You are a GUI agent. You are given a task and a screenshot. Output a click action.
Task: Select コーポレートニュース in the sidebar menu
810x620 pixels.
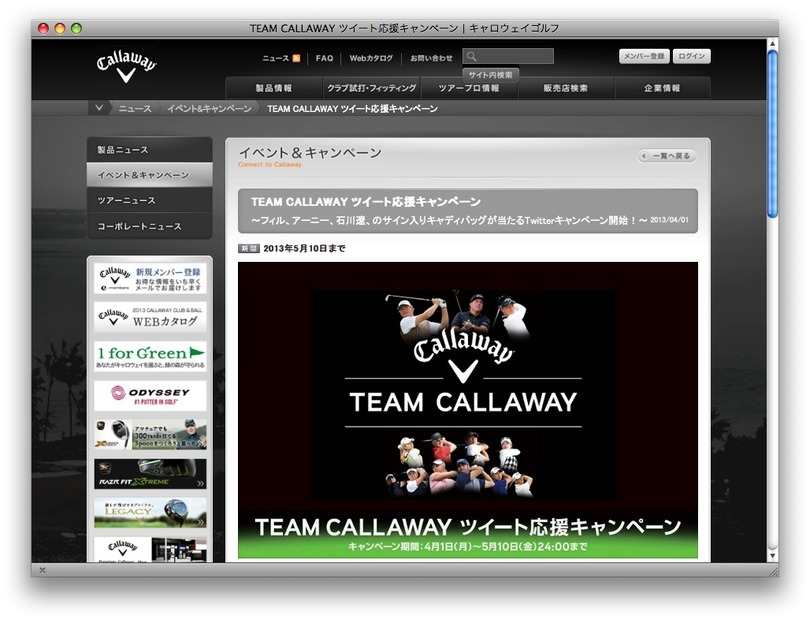[150, 226]
